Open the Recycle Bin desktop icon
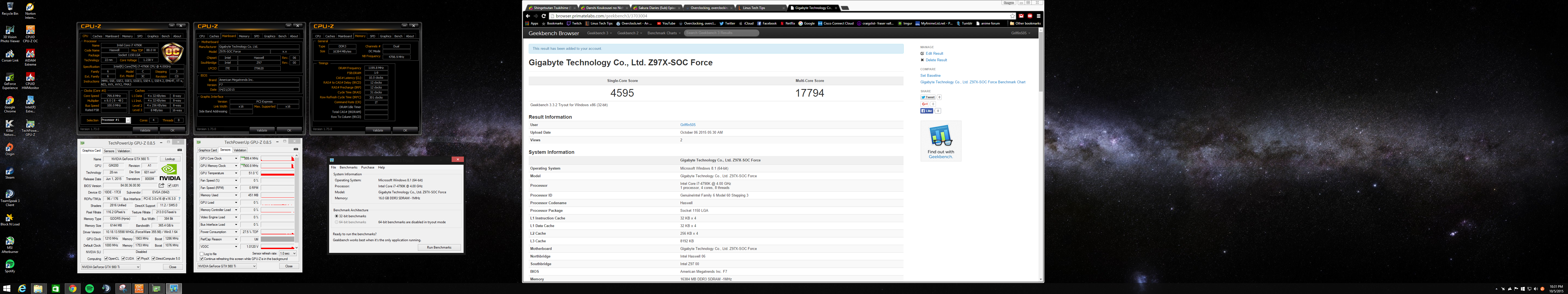Screen dimensions: 1568x294 click(x=10, y=8)
